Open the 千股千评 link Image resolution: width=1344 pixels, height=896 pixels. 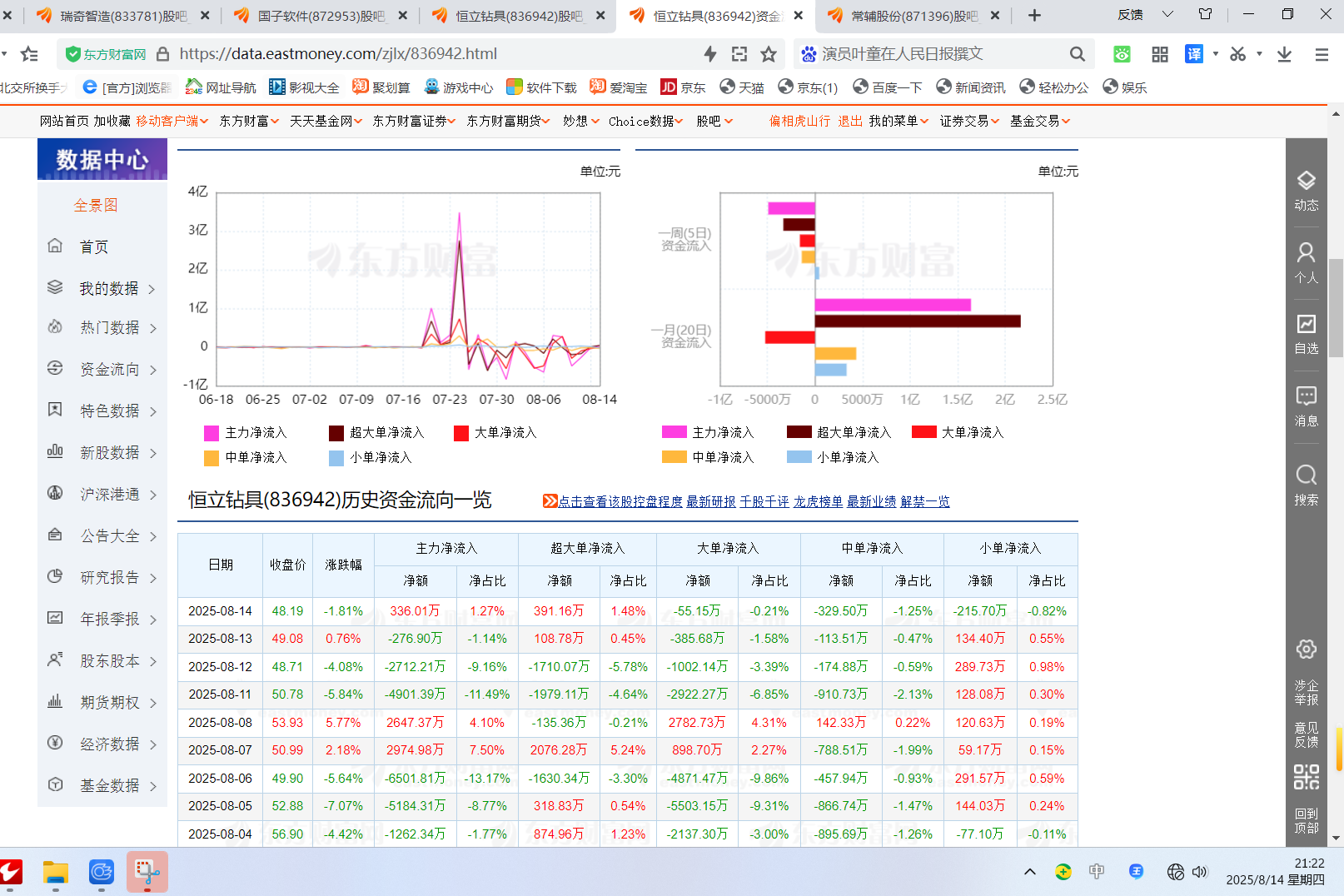click(x=764, y=501)
